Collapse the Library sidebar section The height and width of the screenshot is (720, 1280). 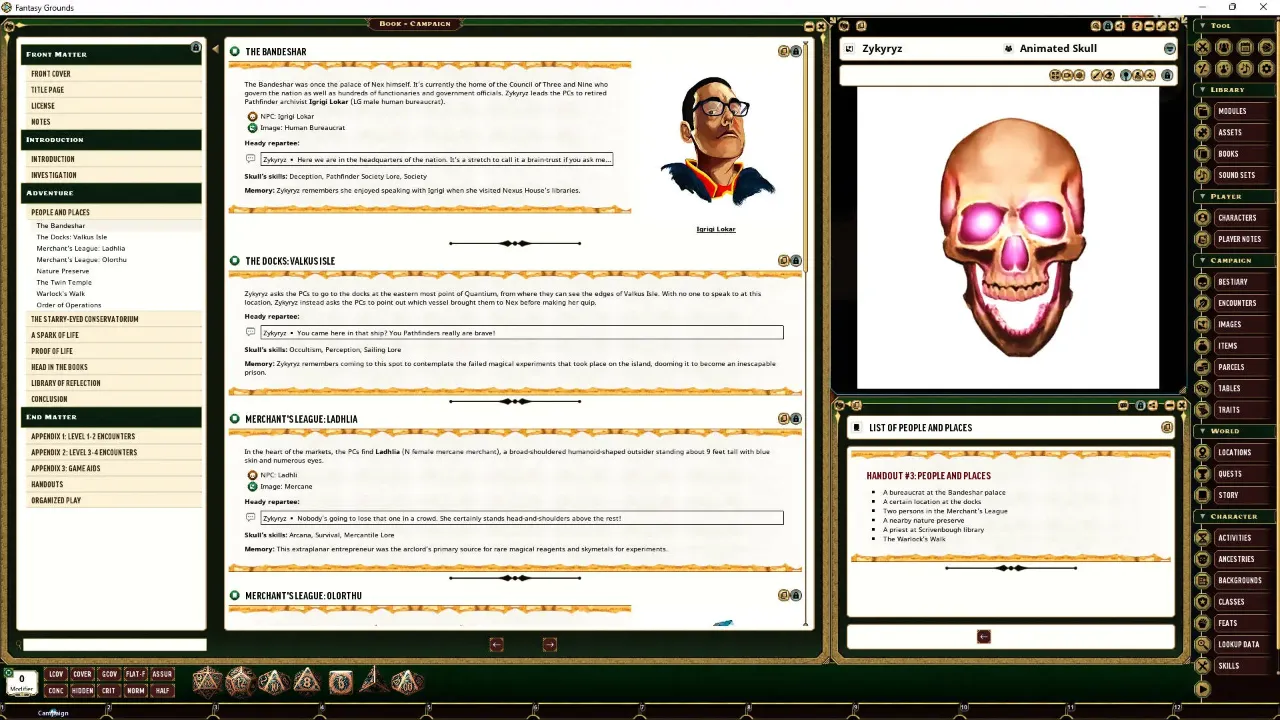1202,89
